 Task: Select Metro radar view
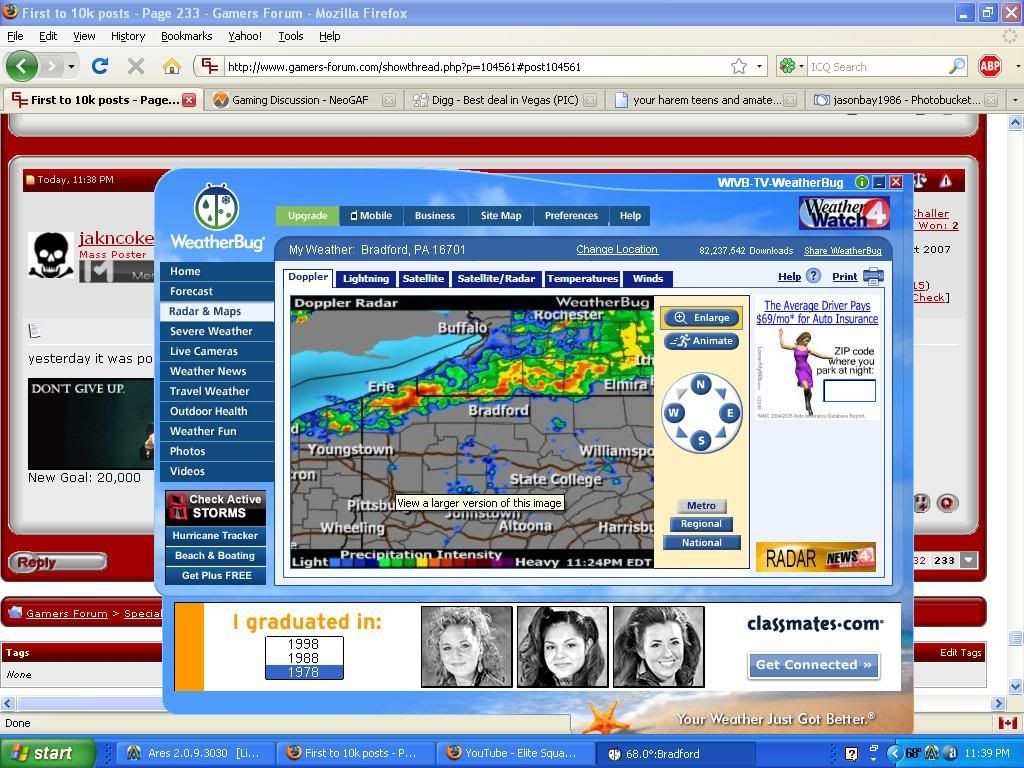pos(701,505)
